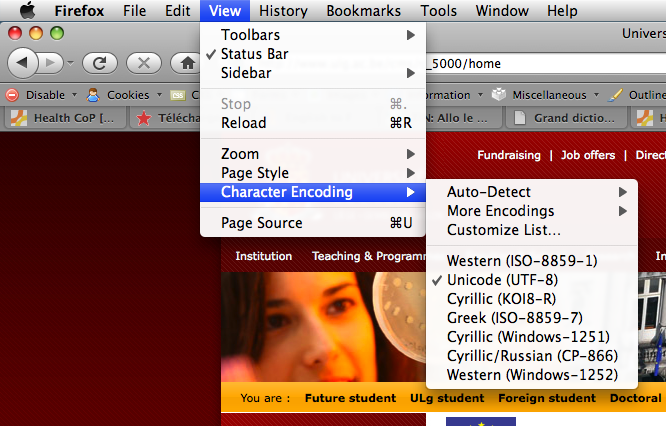
Task: Open the Disable dropdown arrow
Action: [x=74, y=95]
